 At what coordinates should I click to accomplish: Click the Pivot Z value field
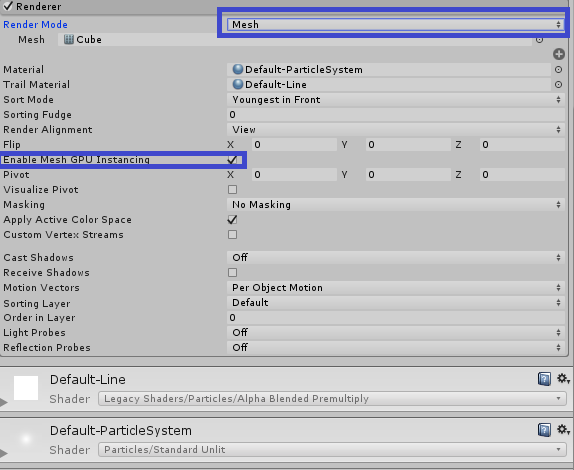click(522, 175)
